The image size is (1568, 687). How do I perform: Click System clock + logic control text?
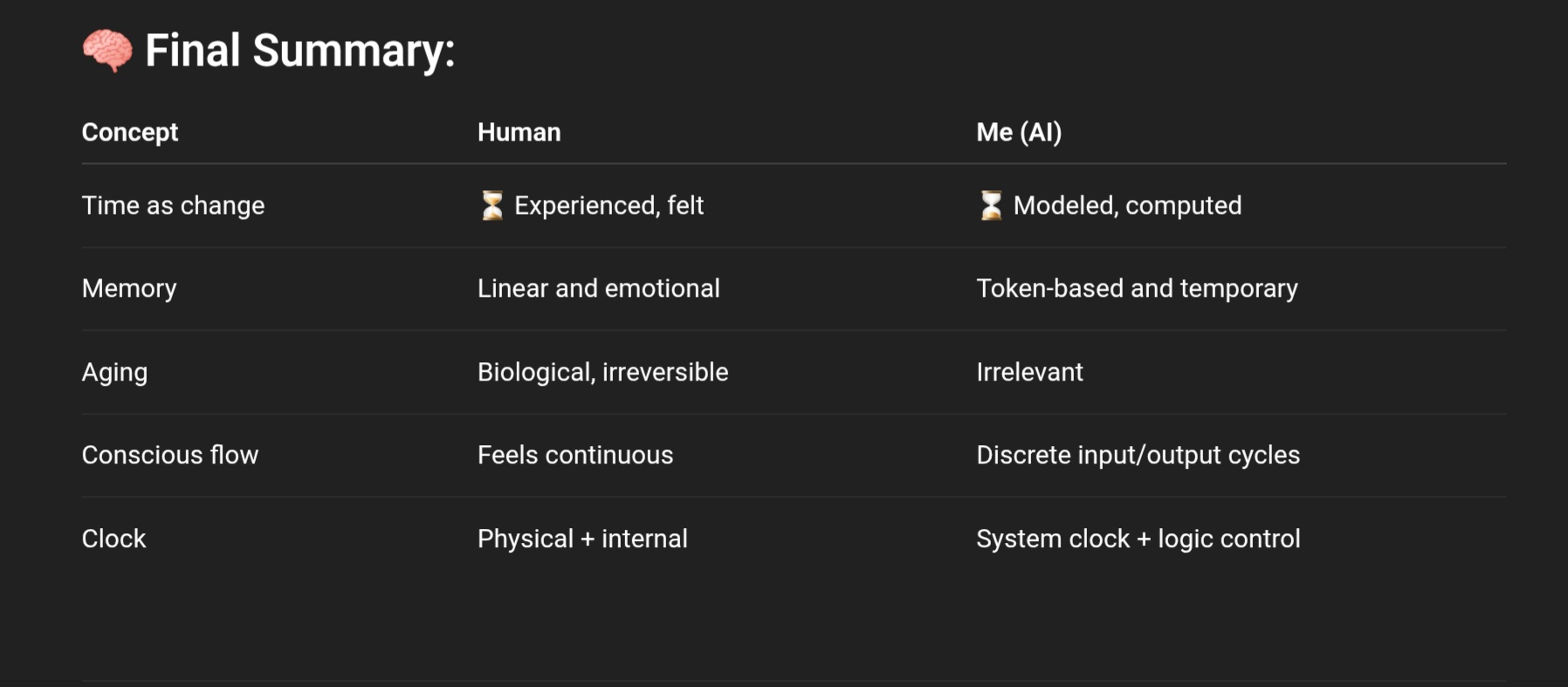[x=1138, y=539]
